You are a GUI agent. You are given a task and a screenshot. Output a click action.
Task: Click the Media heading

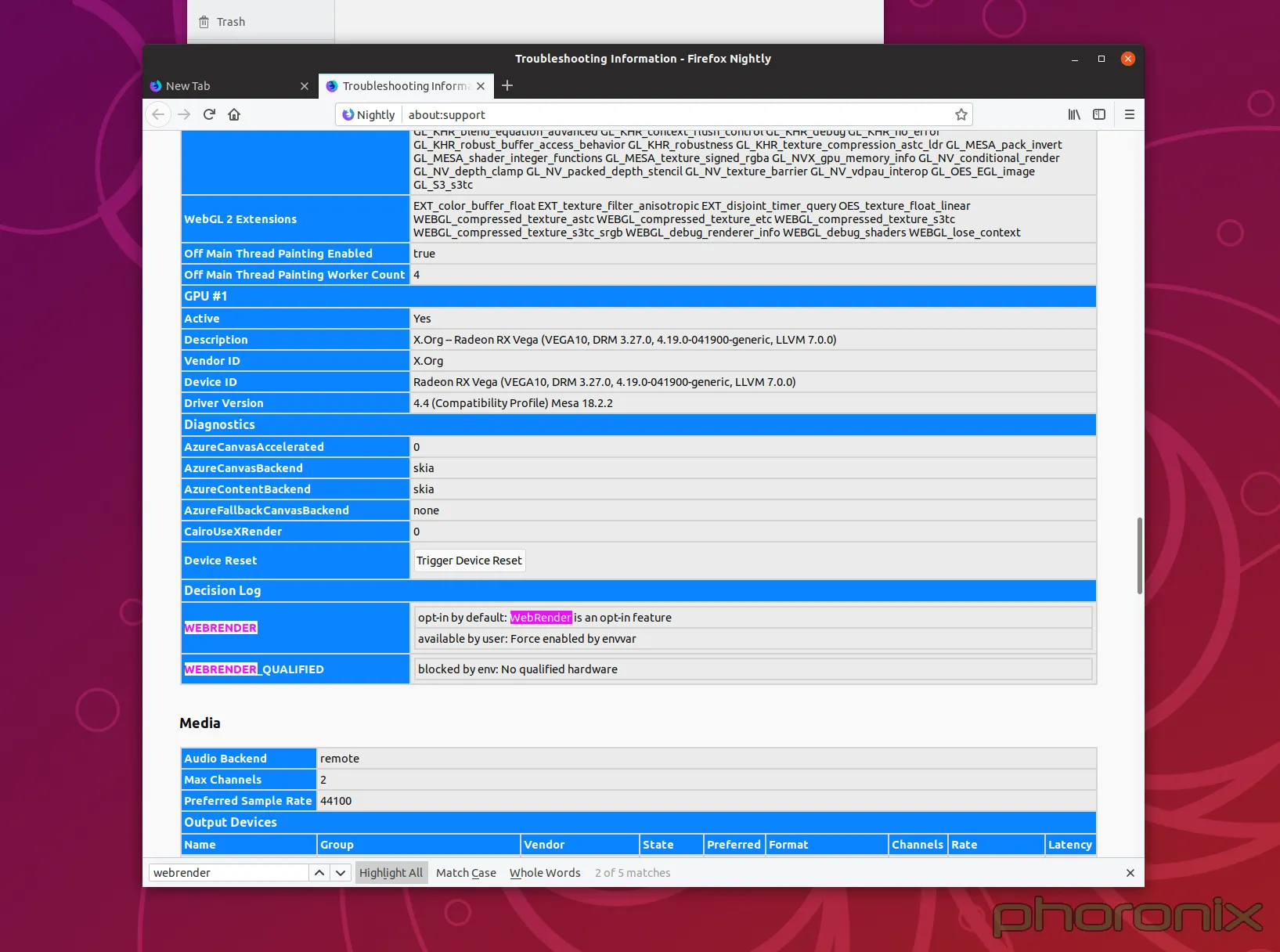(x=200, y=723)
